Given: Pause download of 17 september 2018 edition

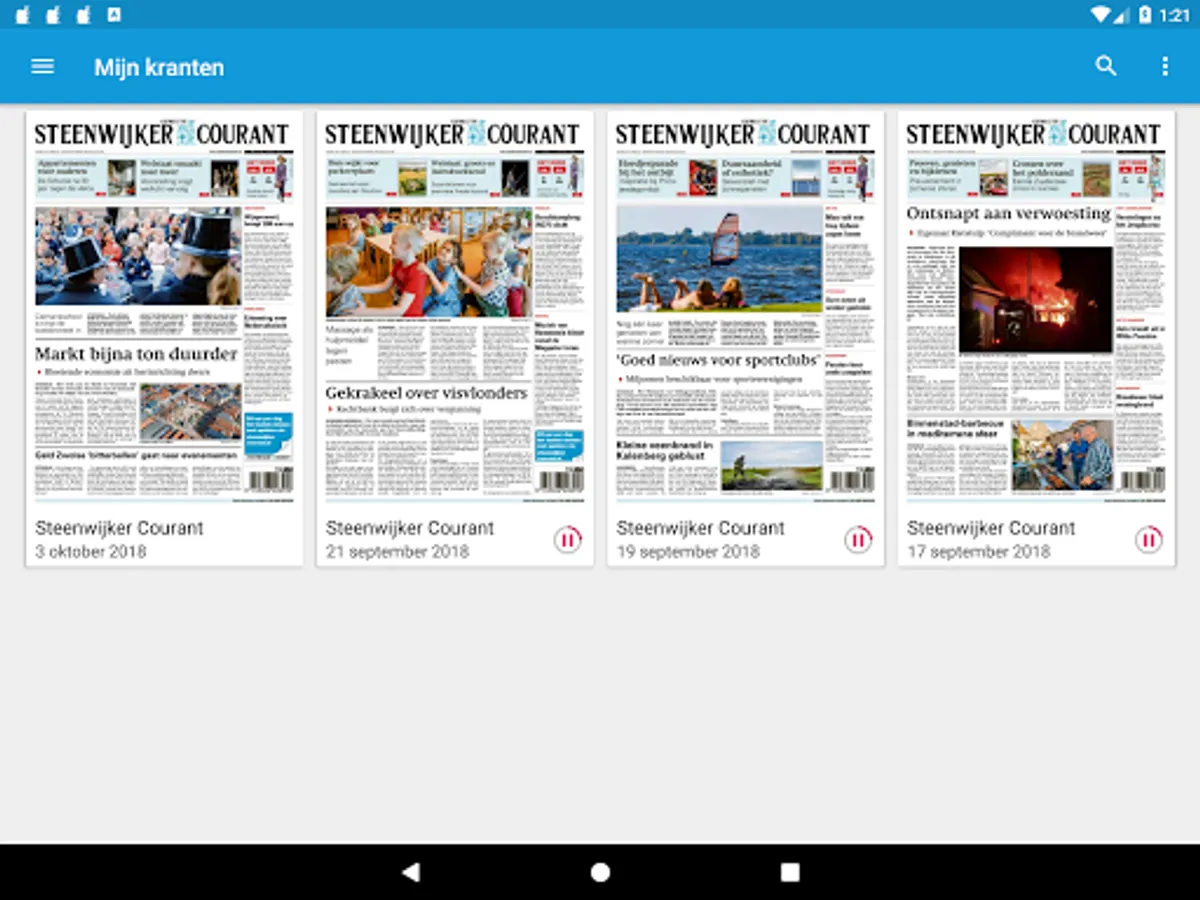Looking at the screenshot, I should point(1149,540).
